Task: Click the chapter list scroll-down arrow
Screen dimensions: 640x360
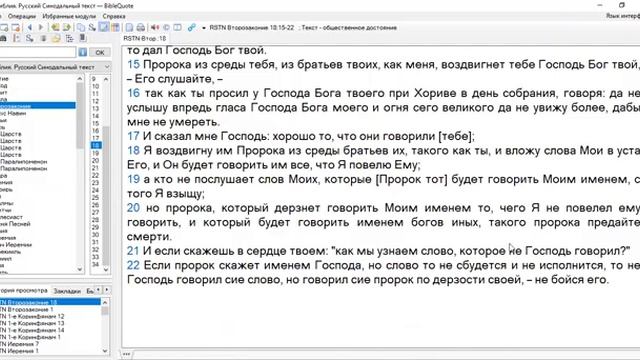Action: [x=106, y=269]
